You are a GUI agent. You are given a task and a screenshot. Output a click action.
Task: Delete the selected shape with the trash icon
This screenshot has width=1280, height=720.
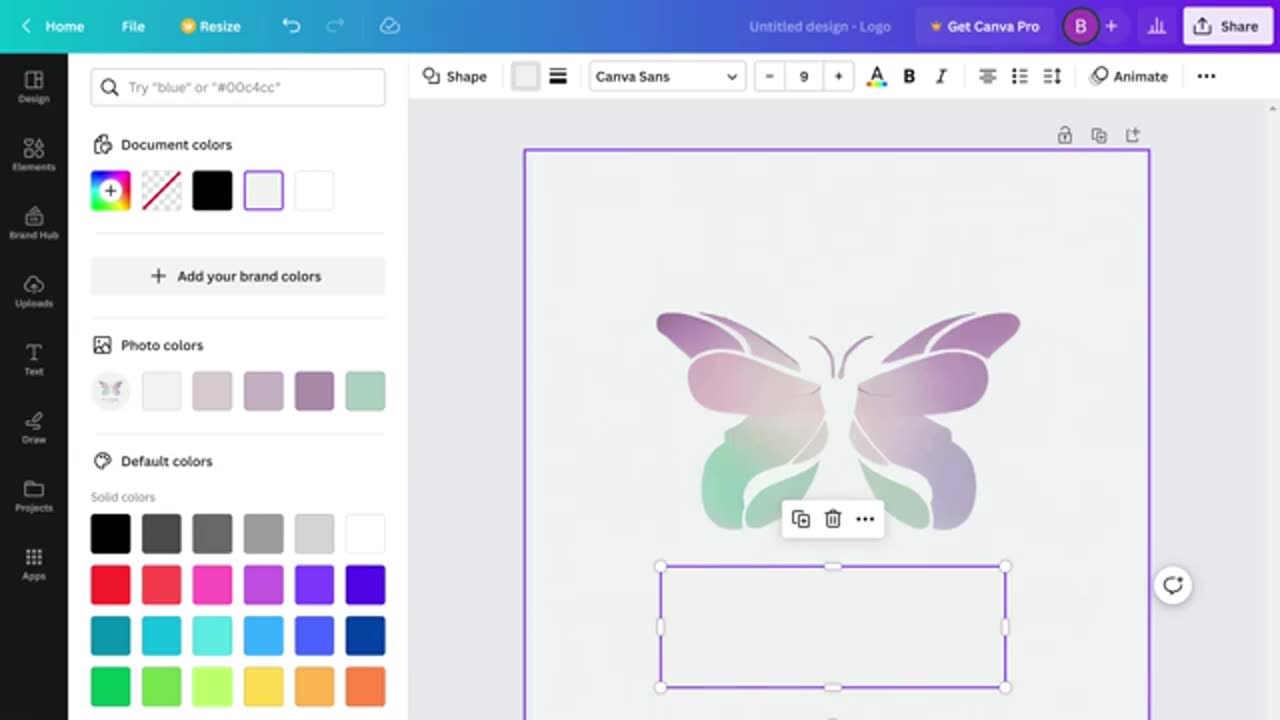pos(833,519)
